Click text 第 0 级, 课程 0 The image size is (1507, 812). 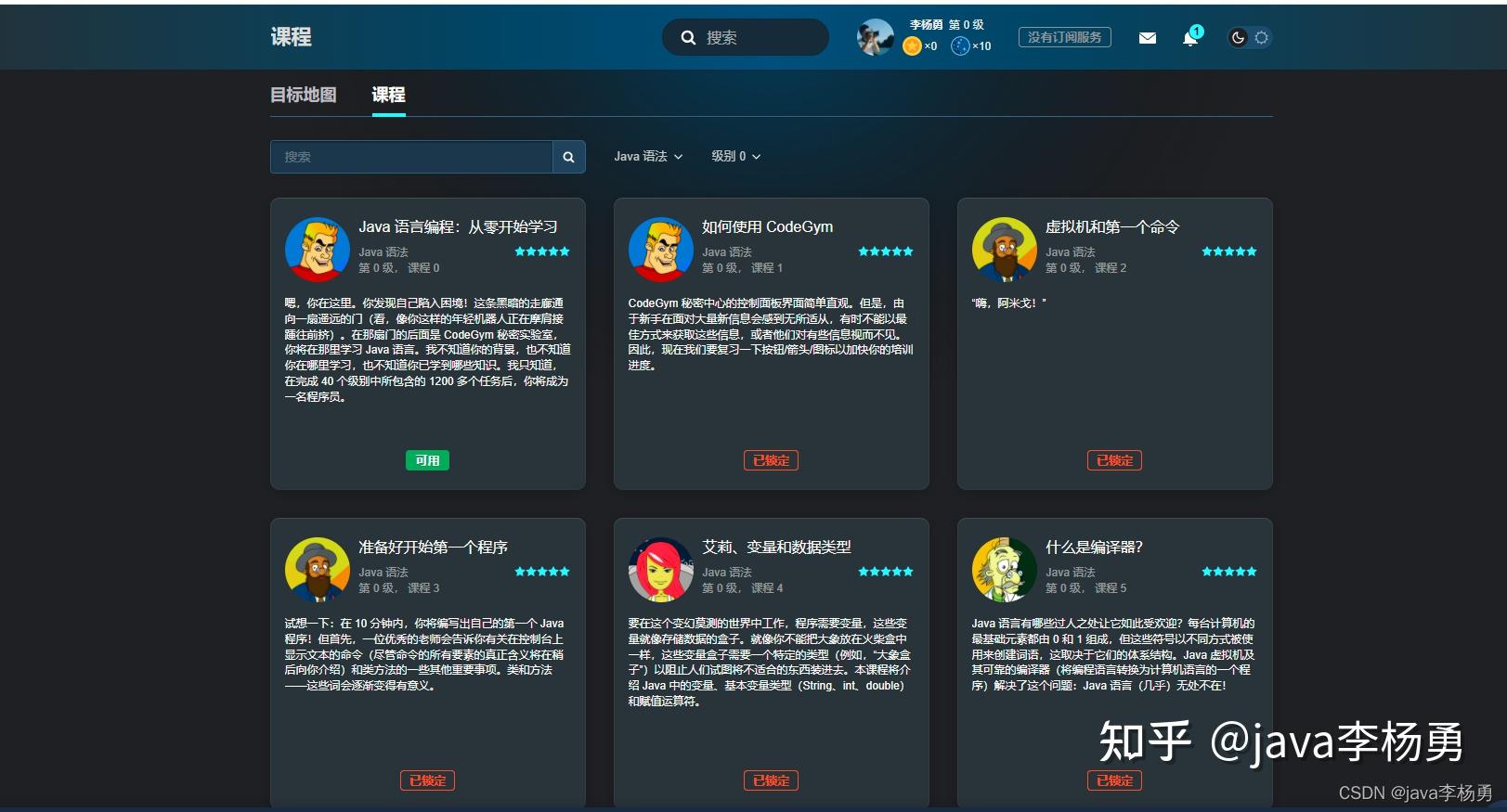[399, 268]
